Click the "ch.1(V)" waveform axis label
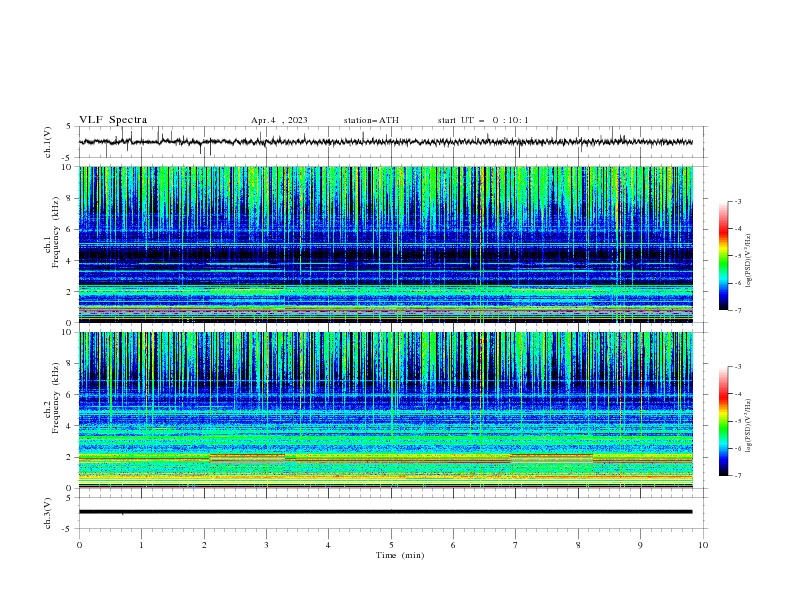 pos(48,142)
